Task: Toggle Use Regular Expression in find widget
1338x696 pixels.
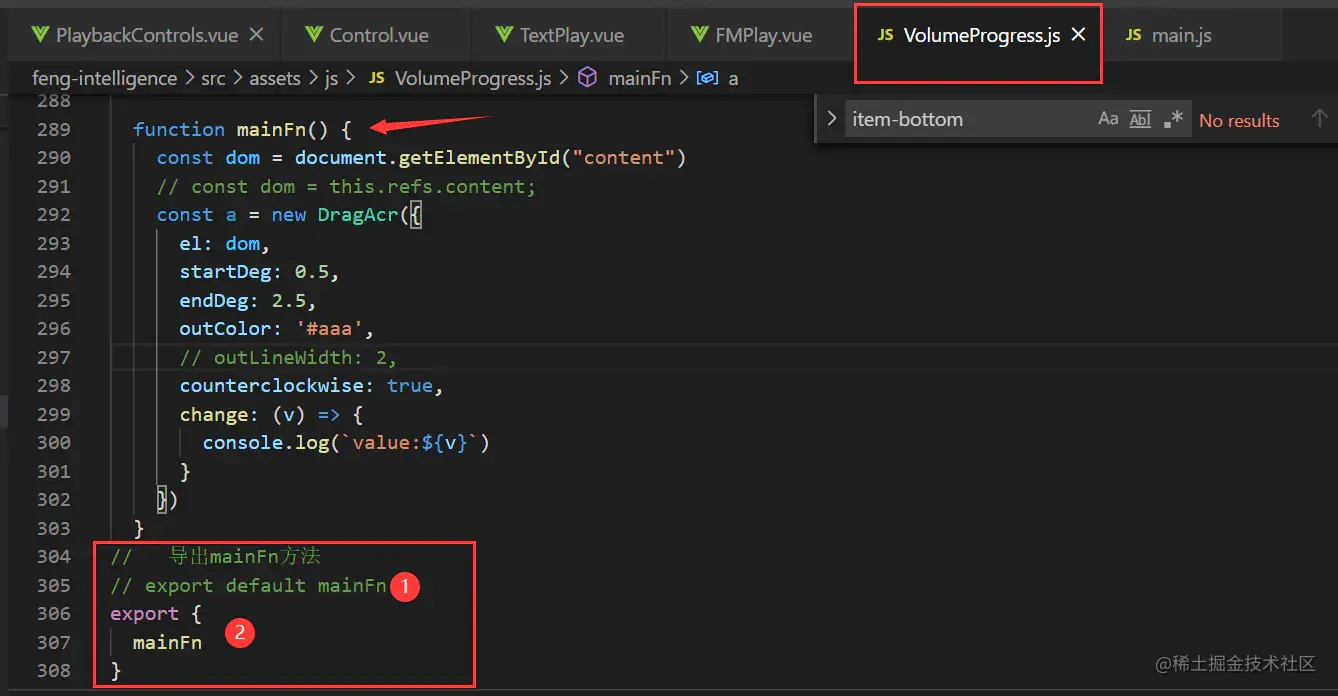Action: 1173,119
